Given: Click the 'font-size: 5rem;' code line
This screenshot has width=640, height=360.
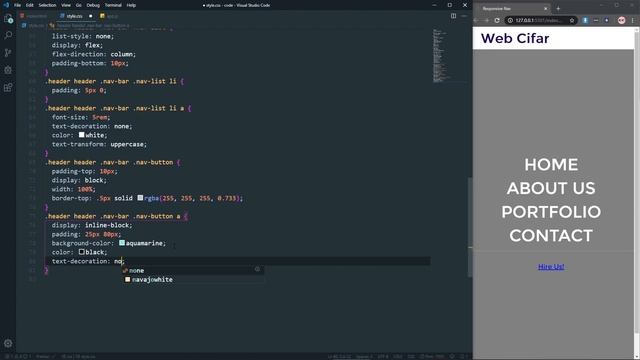Looking at the screenshot, I should (x=81, y=117).
